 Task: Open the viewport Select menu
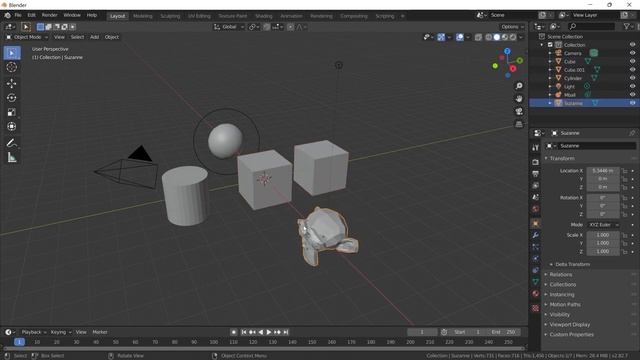point(77,37)
